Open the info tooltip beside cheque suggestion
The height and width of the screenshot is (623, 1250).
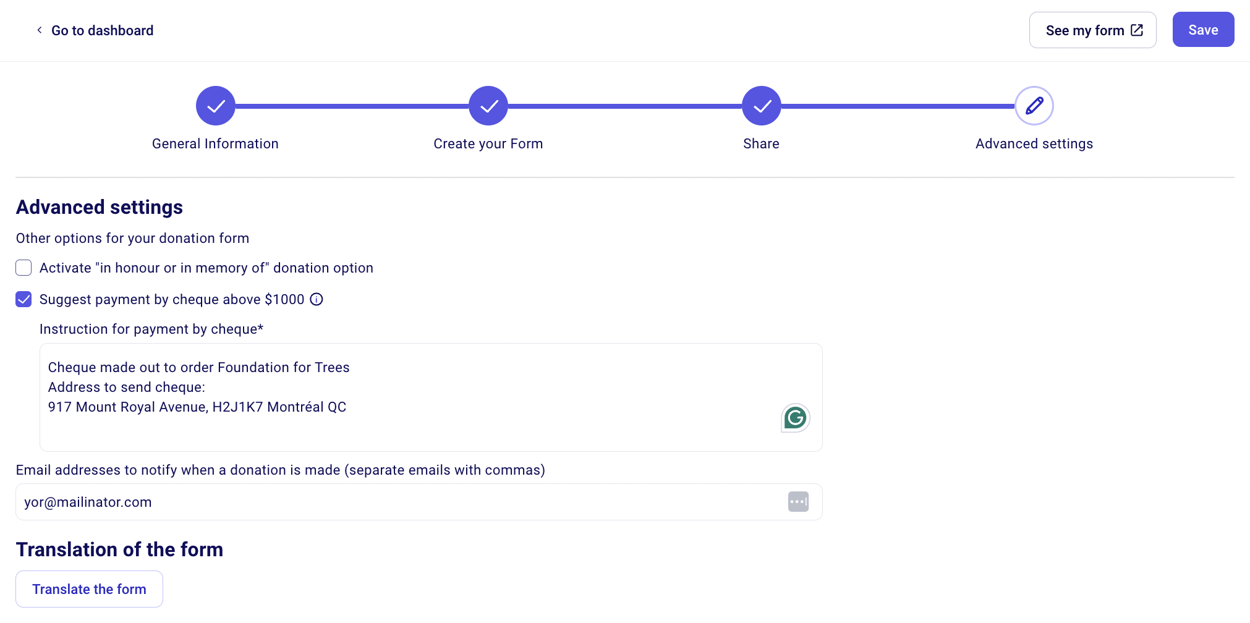coord(317,299)
